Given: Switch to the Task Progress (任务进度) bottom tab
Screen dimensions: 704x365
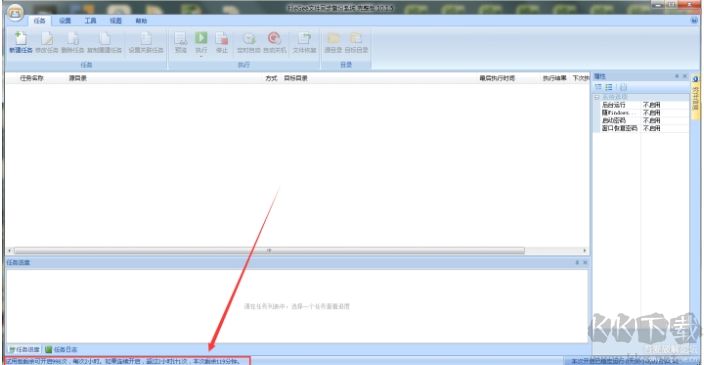Looking at the screenshot, I should [24, 349].
